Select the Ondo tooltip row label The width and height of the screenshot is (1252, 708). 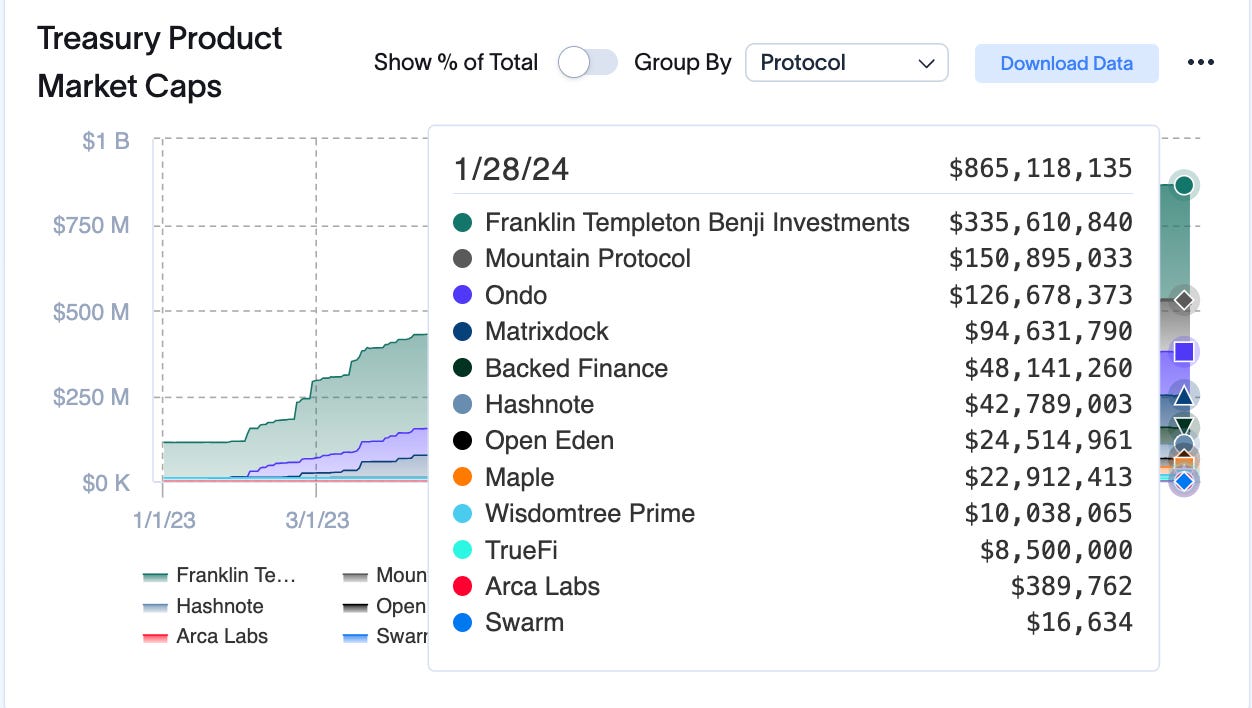[516, 295]
